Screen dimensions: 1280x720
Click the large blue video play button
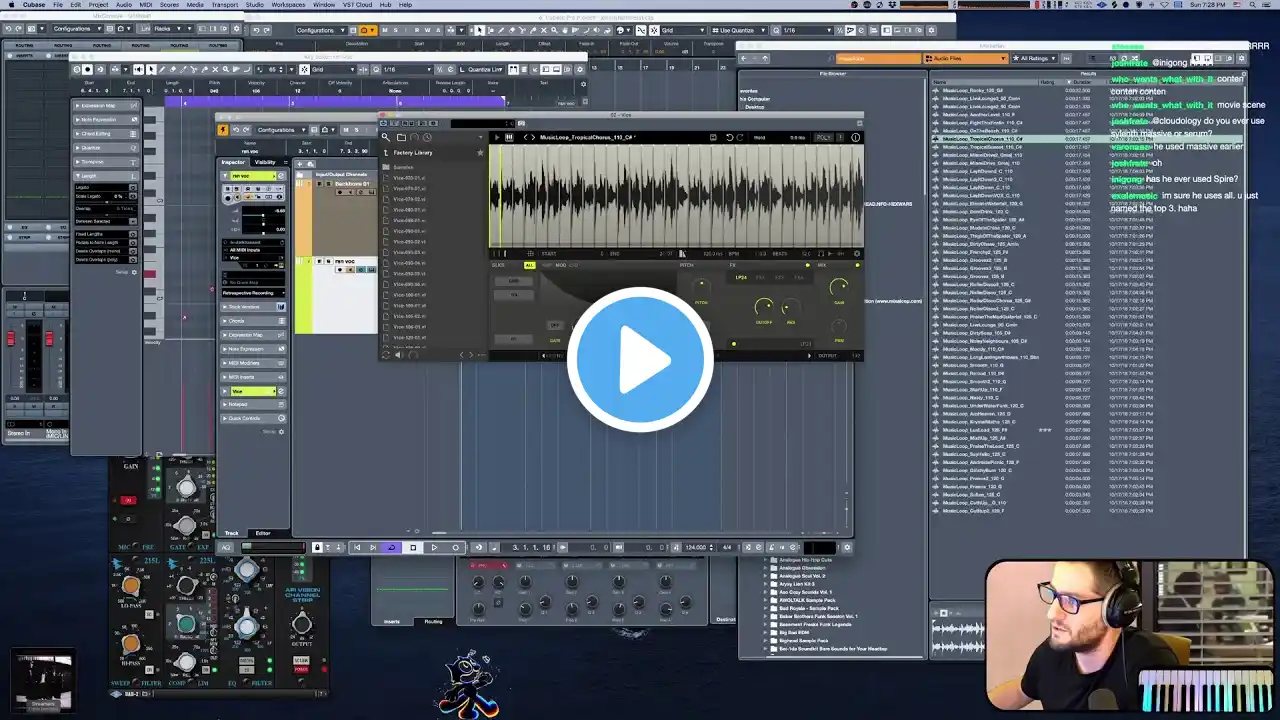(640, 360)
